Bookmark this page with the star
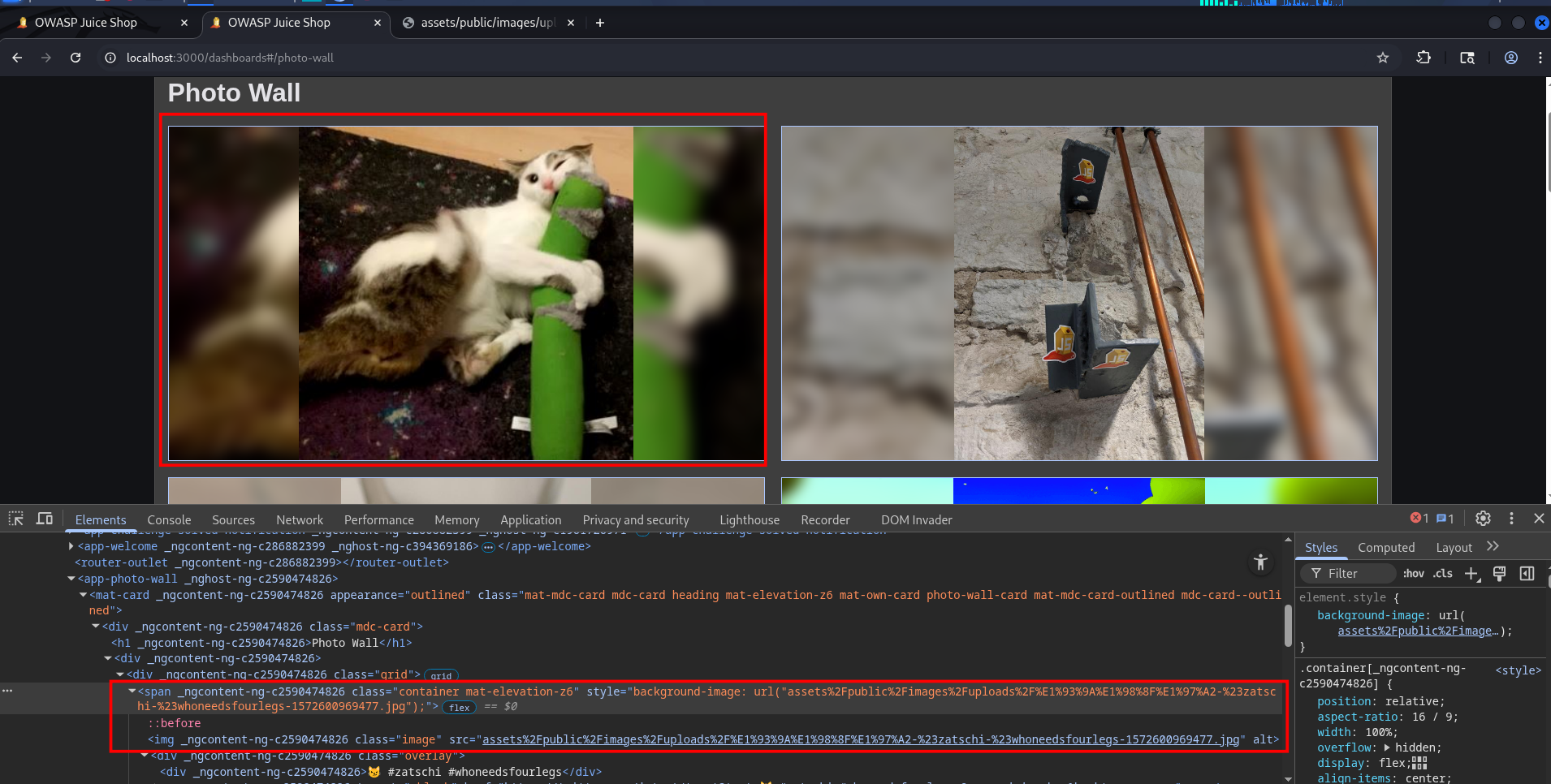Viewport: 1551px width, 784px height. [x=1383, y=58]
